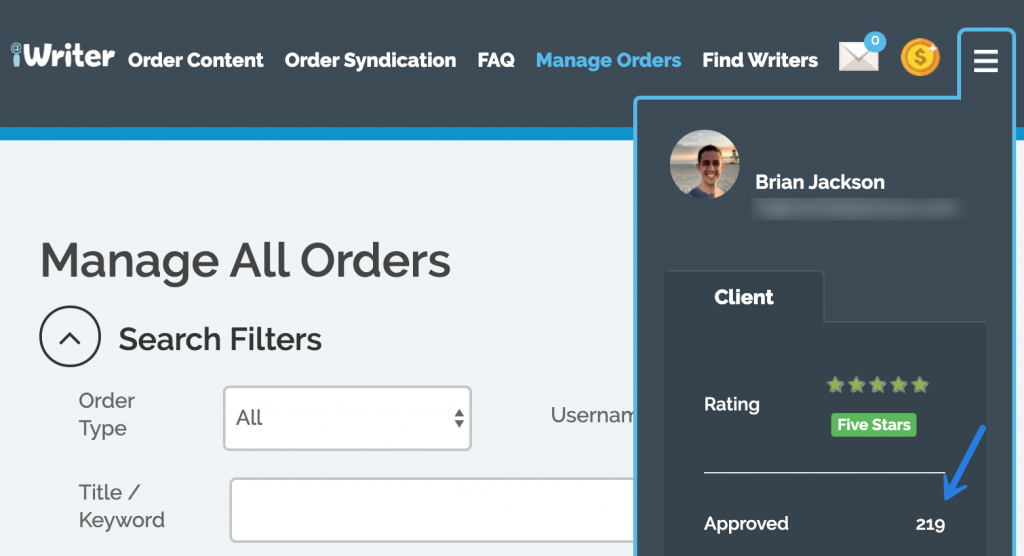Screen dimensions: 1024x556
Task: Switch to the Client tab
Action: coord(743,297)
